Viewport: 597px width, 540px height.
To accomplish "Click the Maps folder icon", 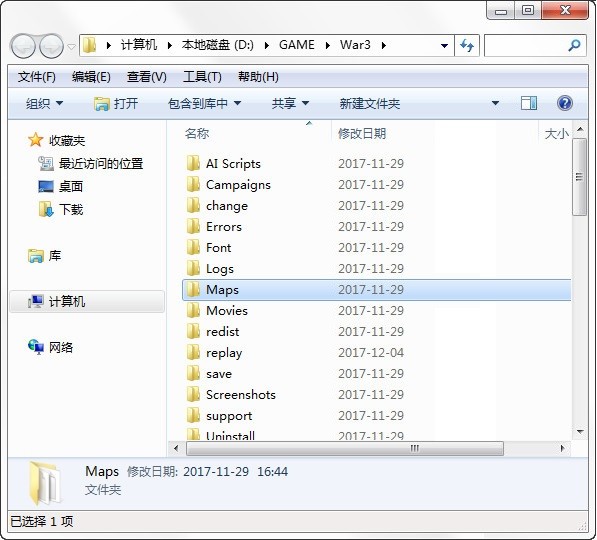I will click(193, 289).
